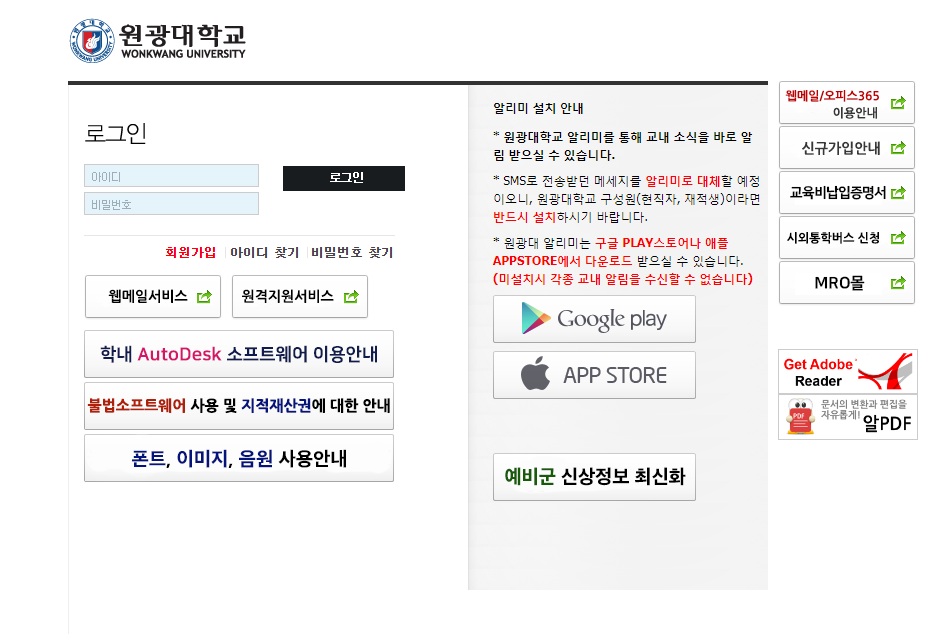Click the external link icon on 웹메일서비스
Image resolution: width=946 pixels, height=634 pixels.
(x=205, y=296)
